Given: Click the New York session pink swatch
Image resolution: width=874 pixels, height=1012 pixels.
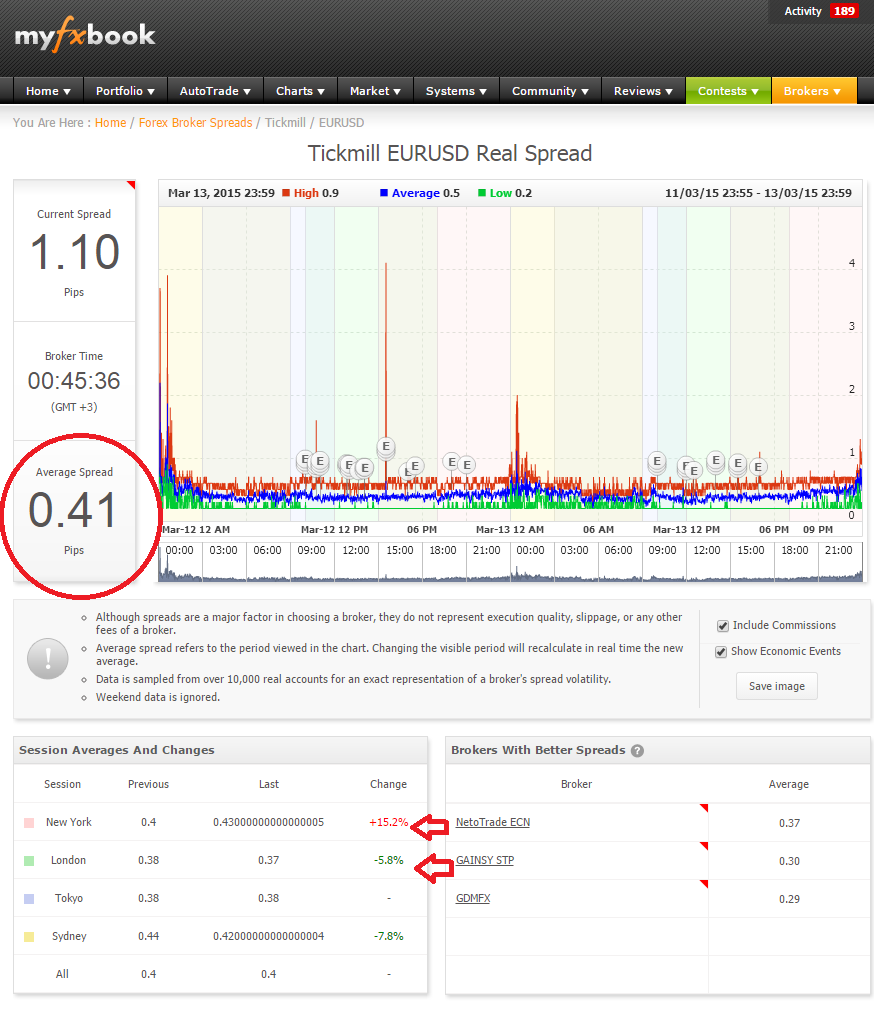Looking at the screenshot, I should (x=29, y=823).
